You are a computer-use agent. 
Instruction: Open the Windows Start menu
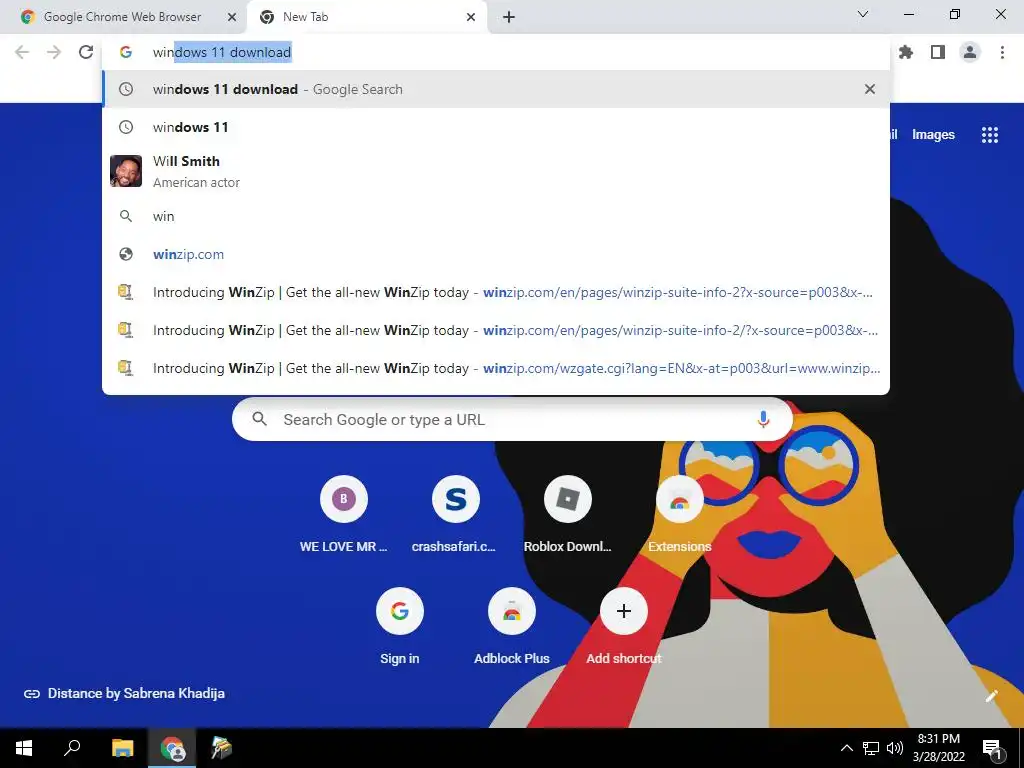(24, 748)
